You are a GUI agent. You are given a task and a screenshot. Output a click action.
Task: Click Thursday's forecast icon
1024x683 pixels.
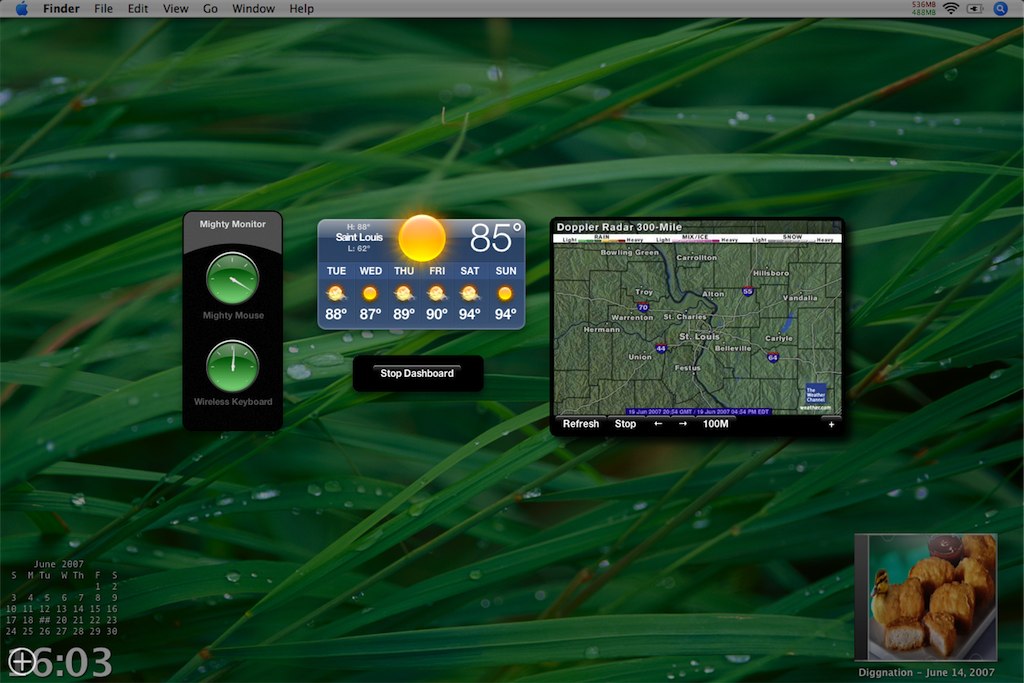click(x=404, y=293)
